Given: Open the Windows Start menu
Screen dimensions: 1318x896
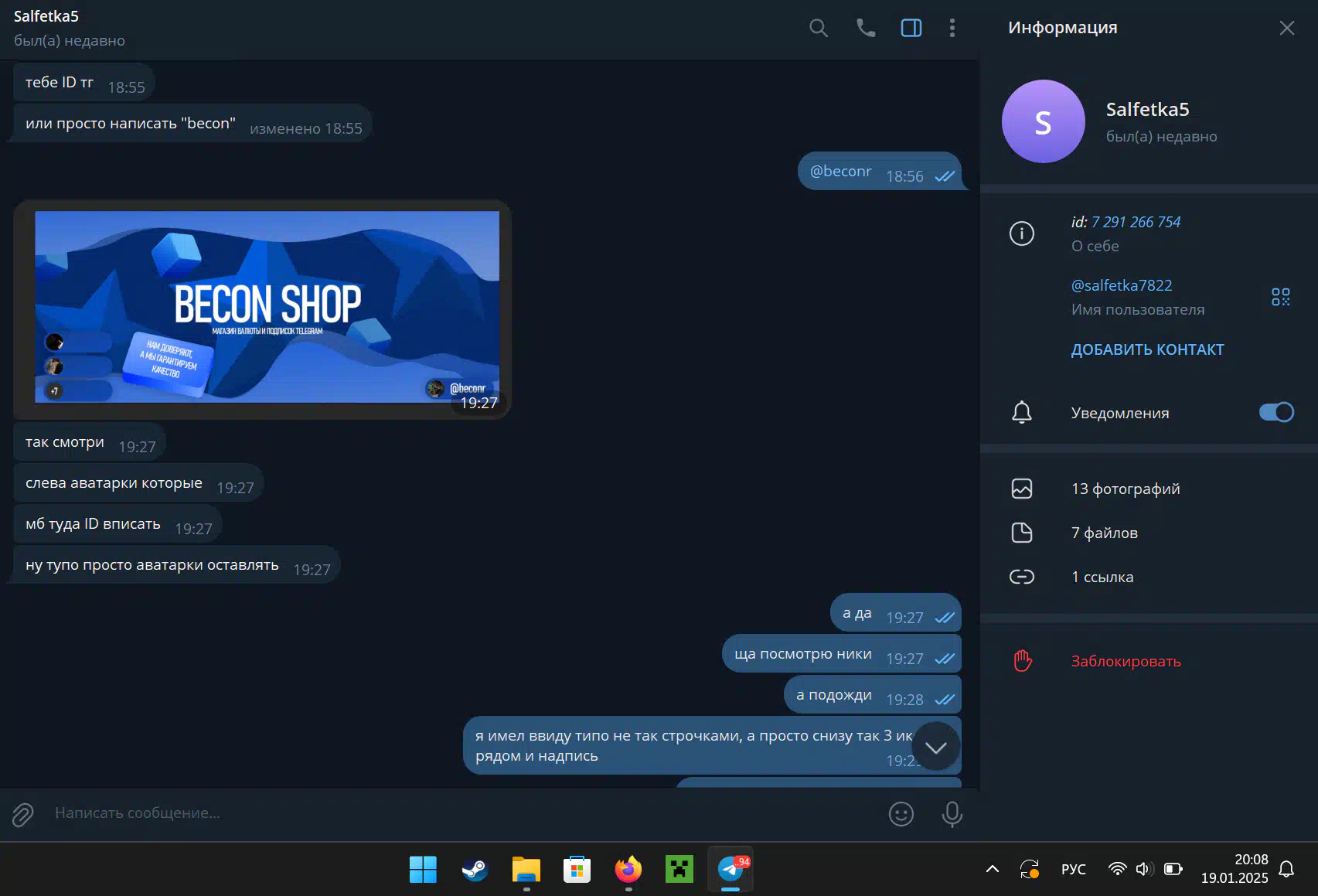Looking at the screenshot, I should pos(423,870).
